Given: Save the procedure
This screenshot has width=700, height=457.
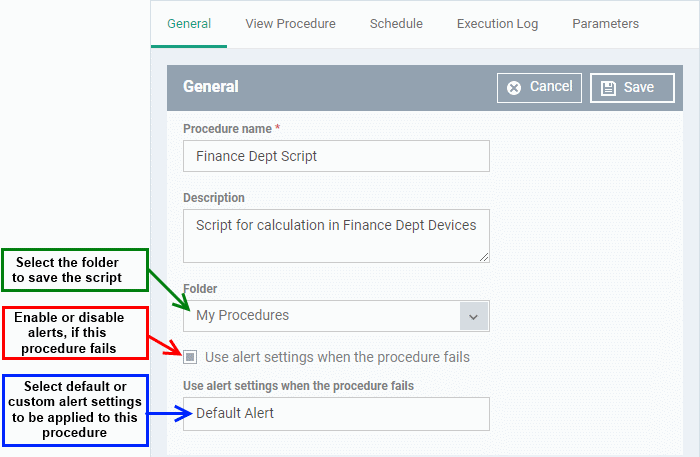Looking at the screenshot, I should point(632,88).
